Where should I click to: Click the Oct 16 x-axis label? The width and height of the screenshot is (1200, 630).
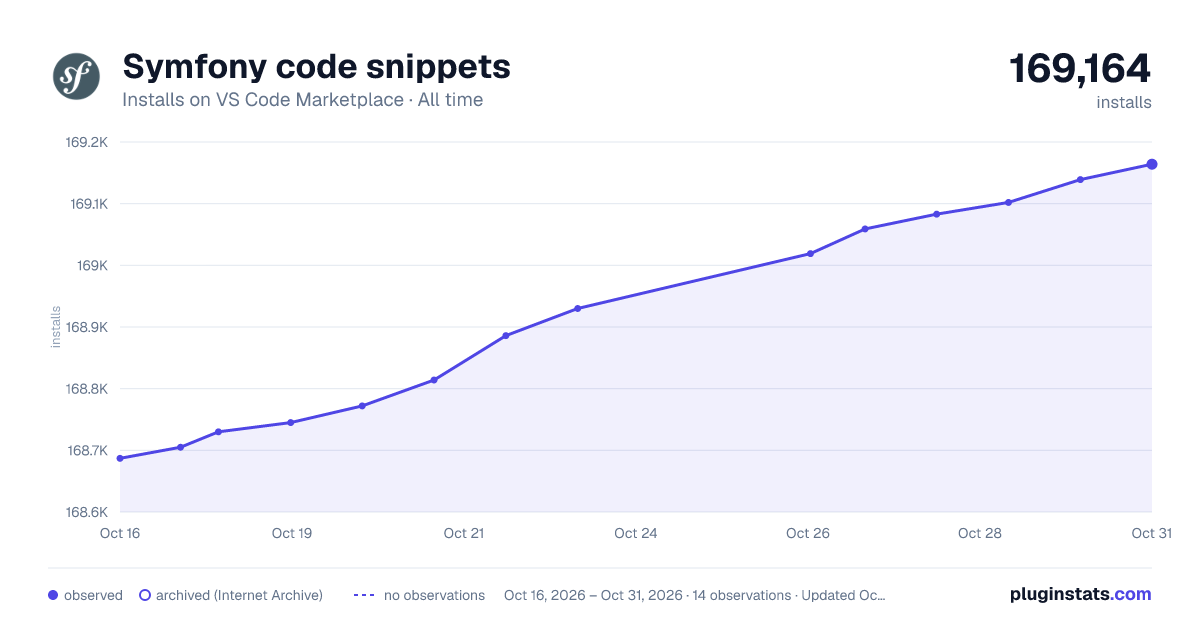(120, 533)
